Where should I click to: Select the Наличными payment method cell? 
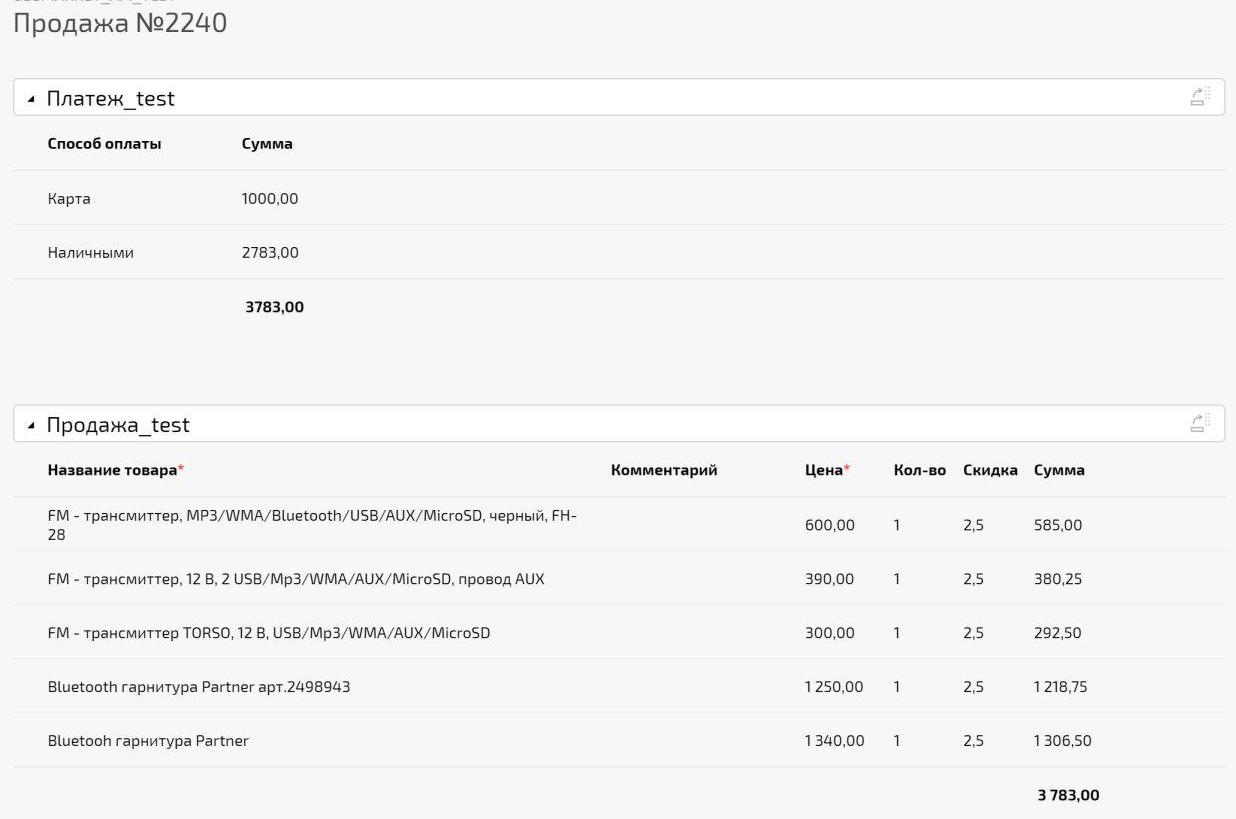pyautogui.click(x=91, y=253)
